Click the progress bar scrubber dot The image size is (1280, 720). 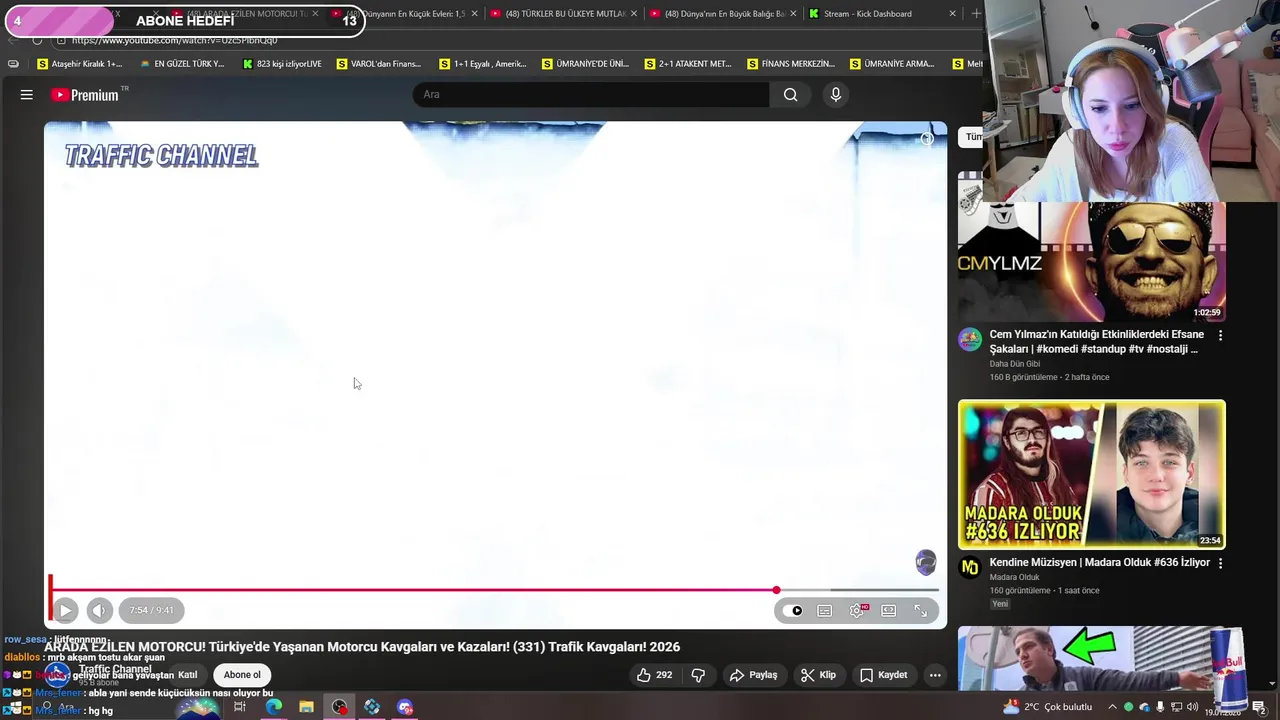[776, 590]
